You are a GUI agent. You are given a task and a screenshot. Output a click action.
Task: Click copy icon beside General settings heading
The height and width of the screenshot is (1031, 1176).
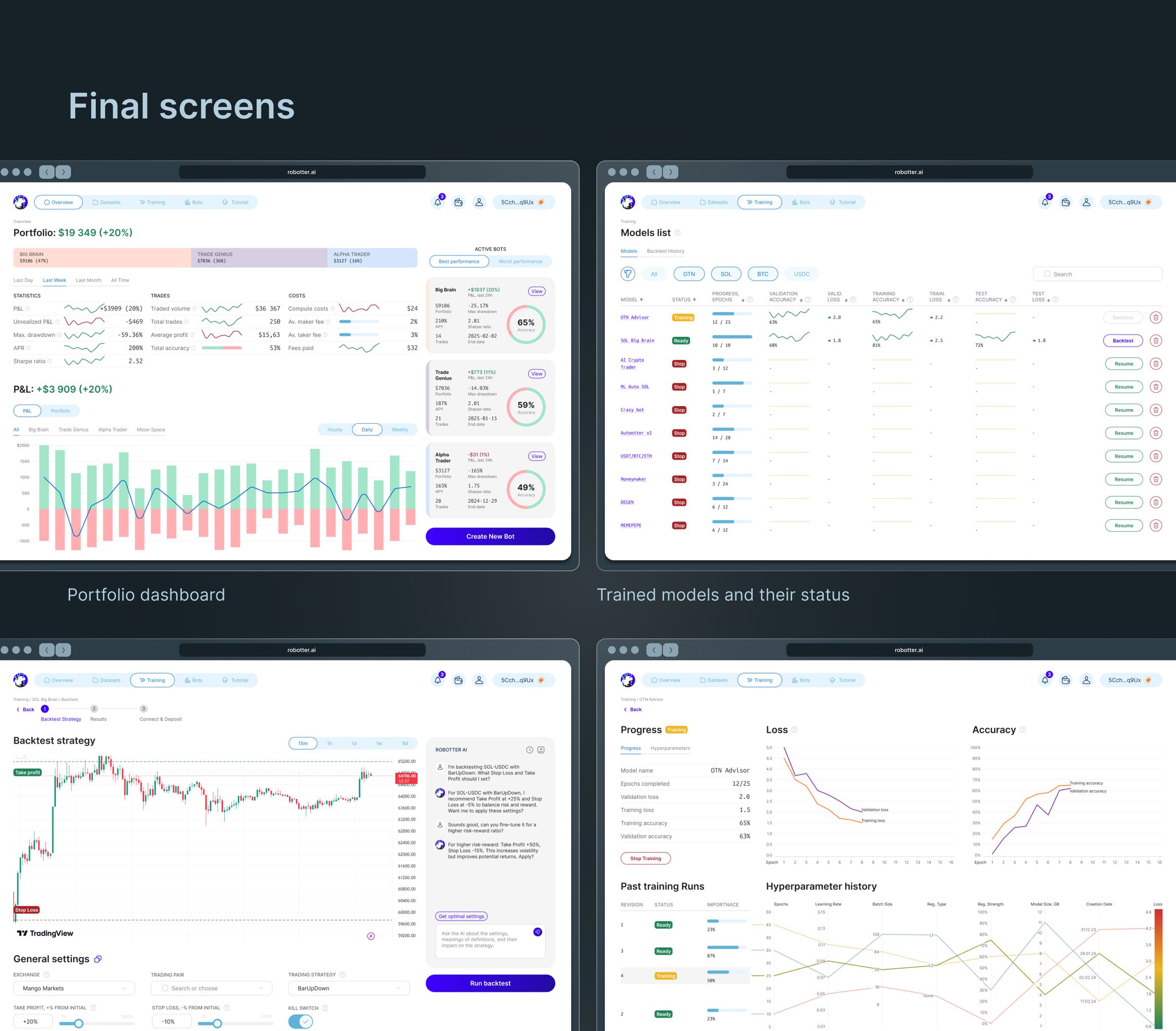(98, 959)
